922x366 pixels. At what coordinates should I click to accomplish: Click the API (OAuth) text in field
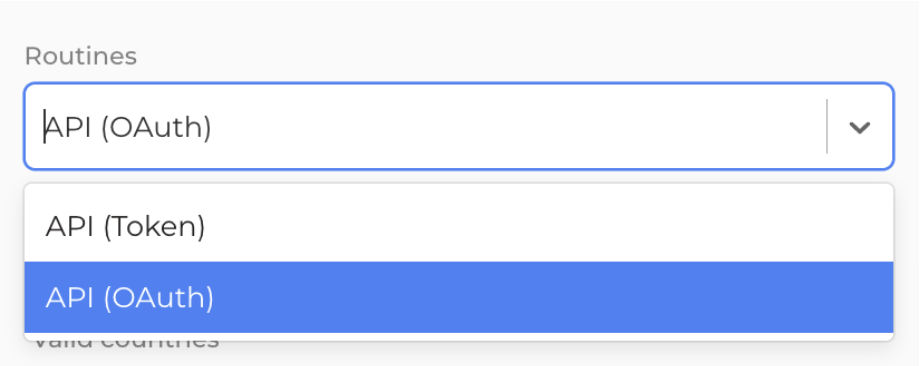tap(128, 127)
